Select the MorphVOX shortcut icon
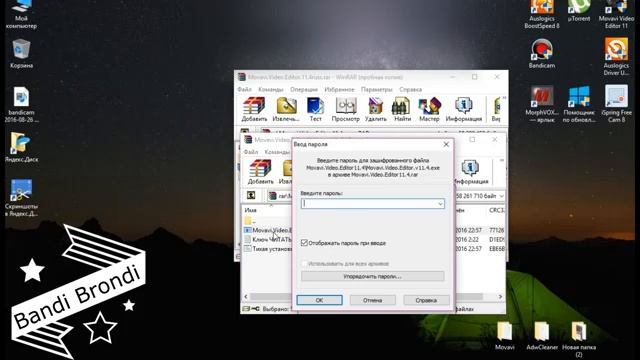640x360 pixels. (542, 104)
